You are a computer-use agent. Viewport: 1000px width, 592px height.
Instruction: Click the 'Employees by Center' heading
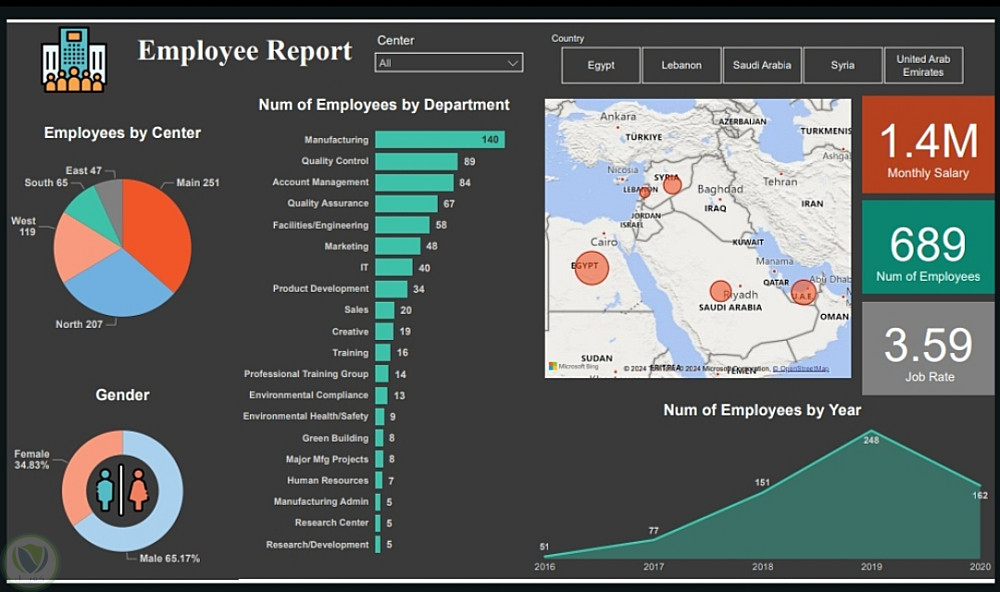(x=122, y=133)
